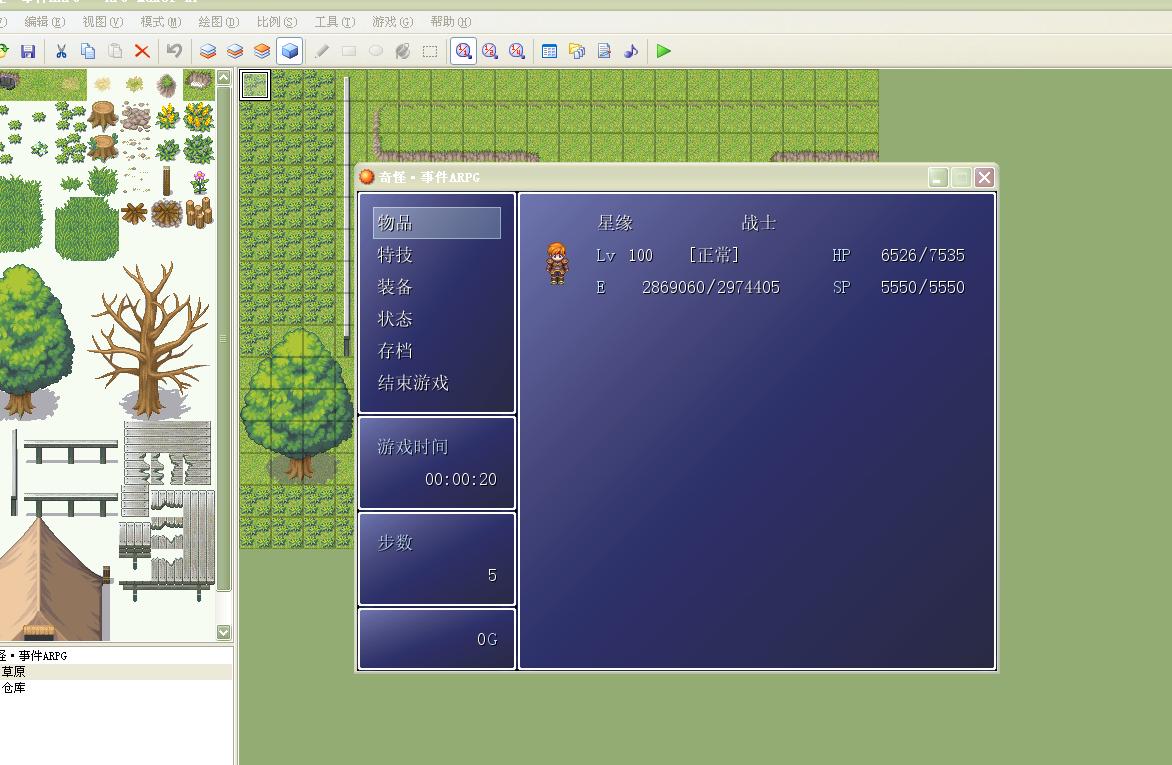This screenshot has height=765, width=1172.
Task: Open the Database icon
Action: (x=549, y=51)
